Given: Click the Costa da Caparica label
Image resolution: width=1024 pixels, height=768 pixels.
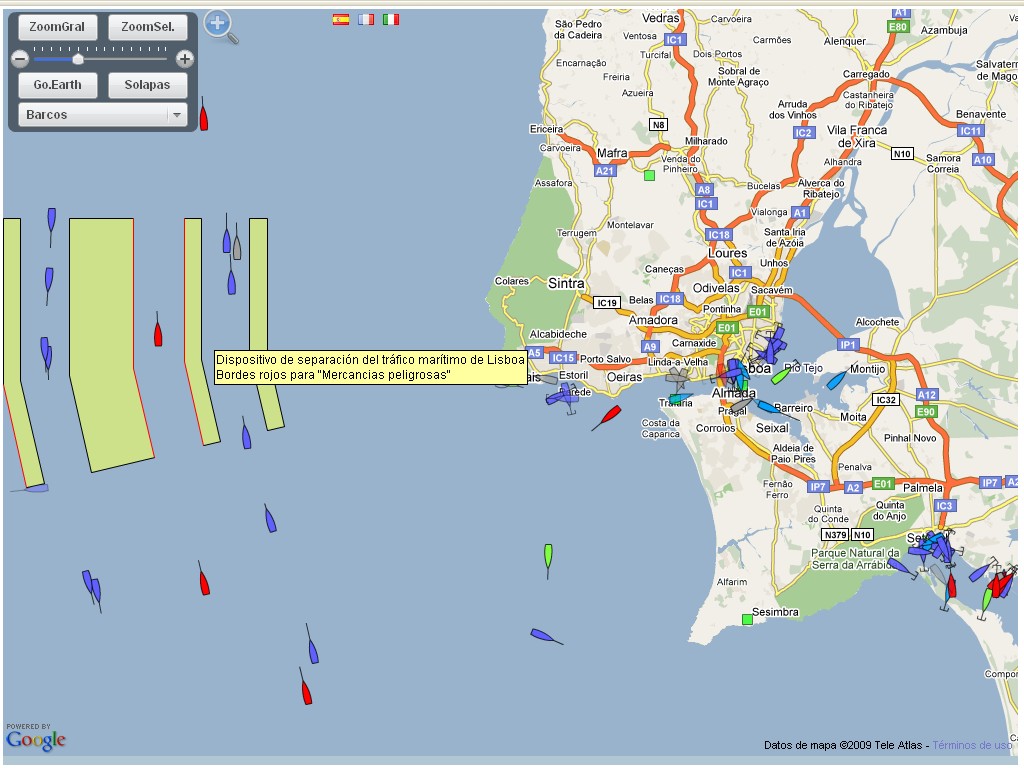Looking at the screenshot, I should click(x=661, y=428).
